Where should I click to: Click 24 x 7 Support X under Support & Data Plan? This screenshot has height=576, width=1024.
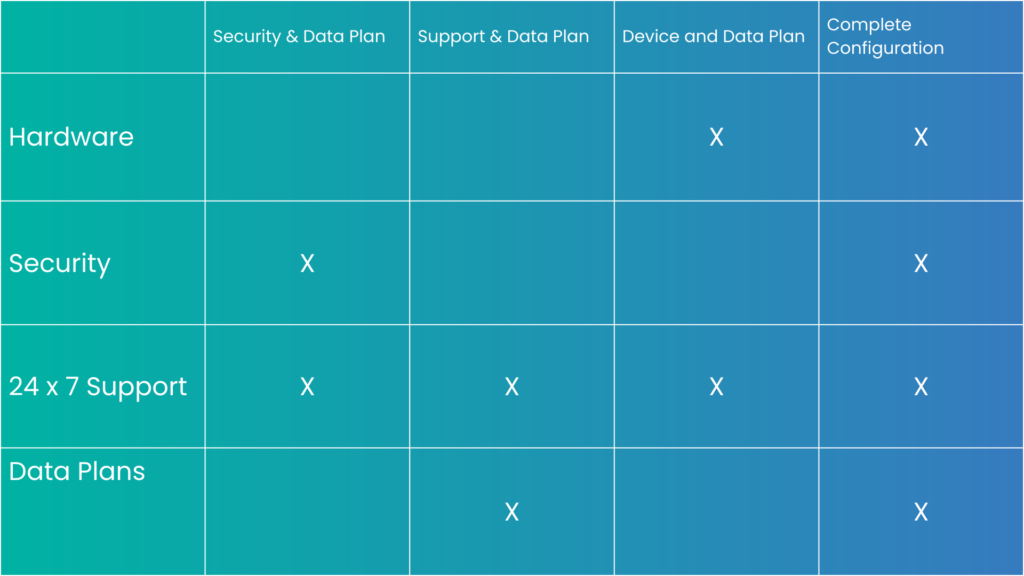pos(512,386)
